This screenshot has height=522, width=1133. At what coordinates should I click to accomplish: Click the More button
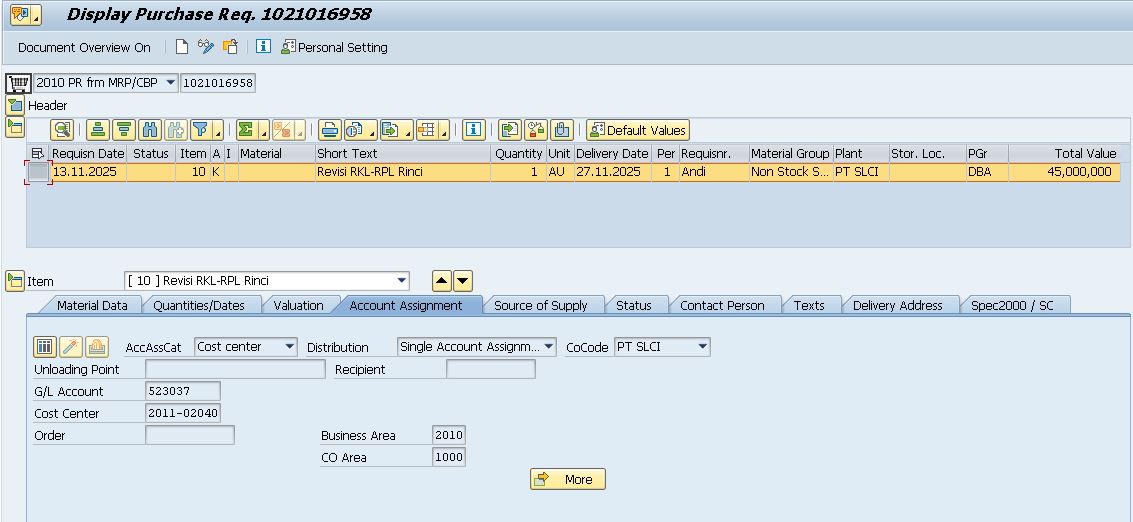pyautogui.click(x=567, y=480)
